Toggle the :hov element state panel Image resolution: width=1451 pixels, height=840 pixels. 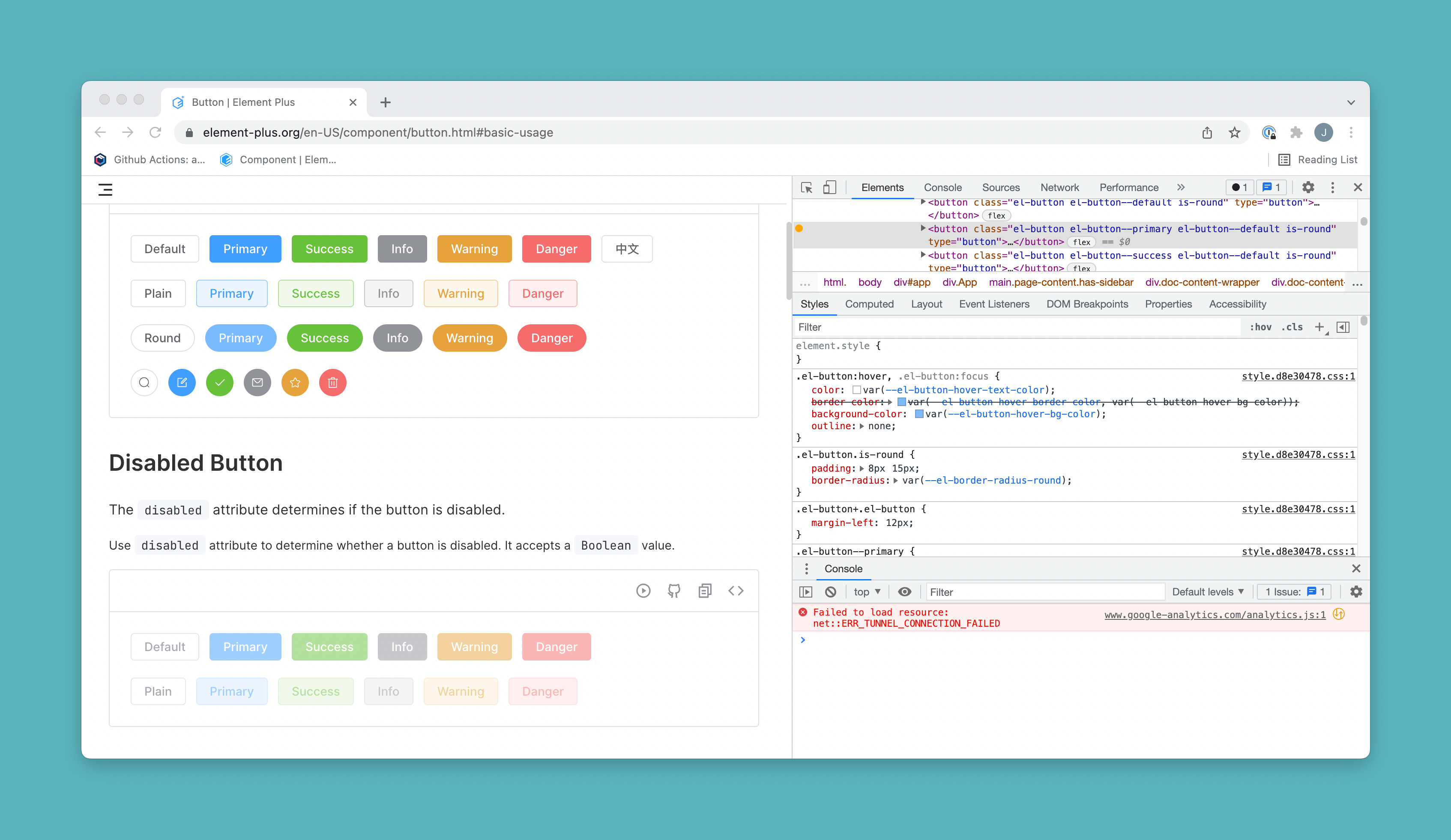pyautogui.click(x=1260, y=327)
